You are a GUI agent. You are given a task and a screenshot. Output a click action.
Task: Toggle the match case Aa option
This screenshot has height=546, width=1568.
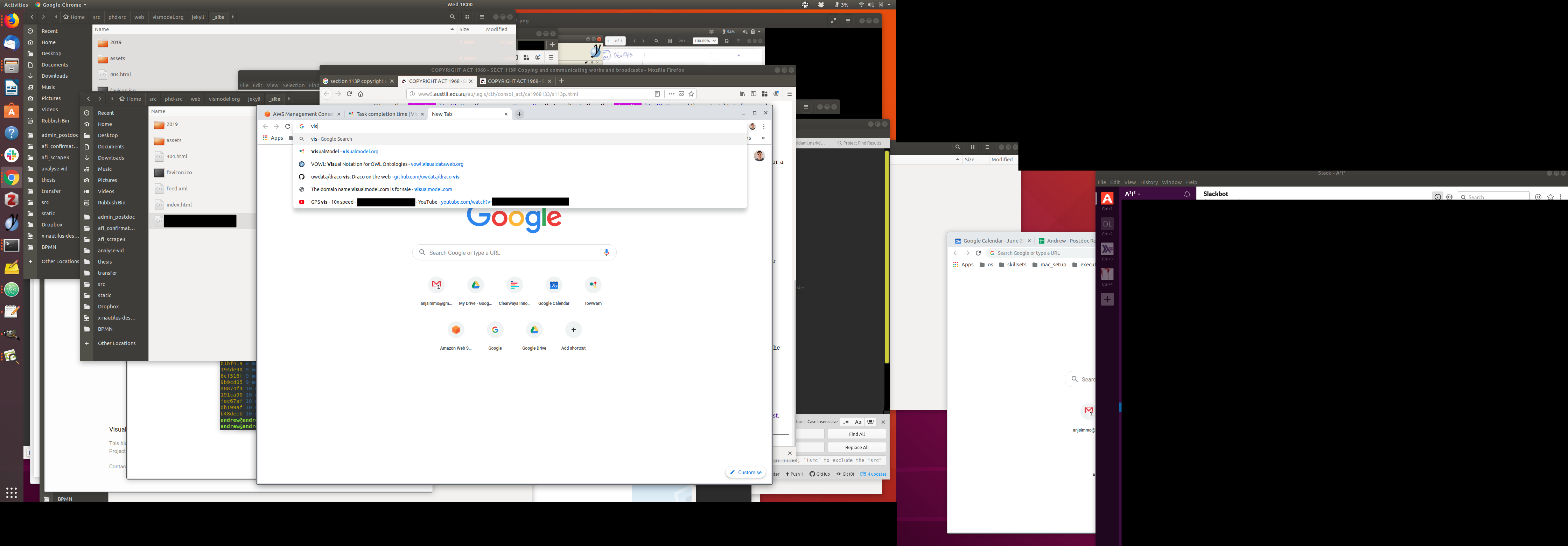(858, 422)
